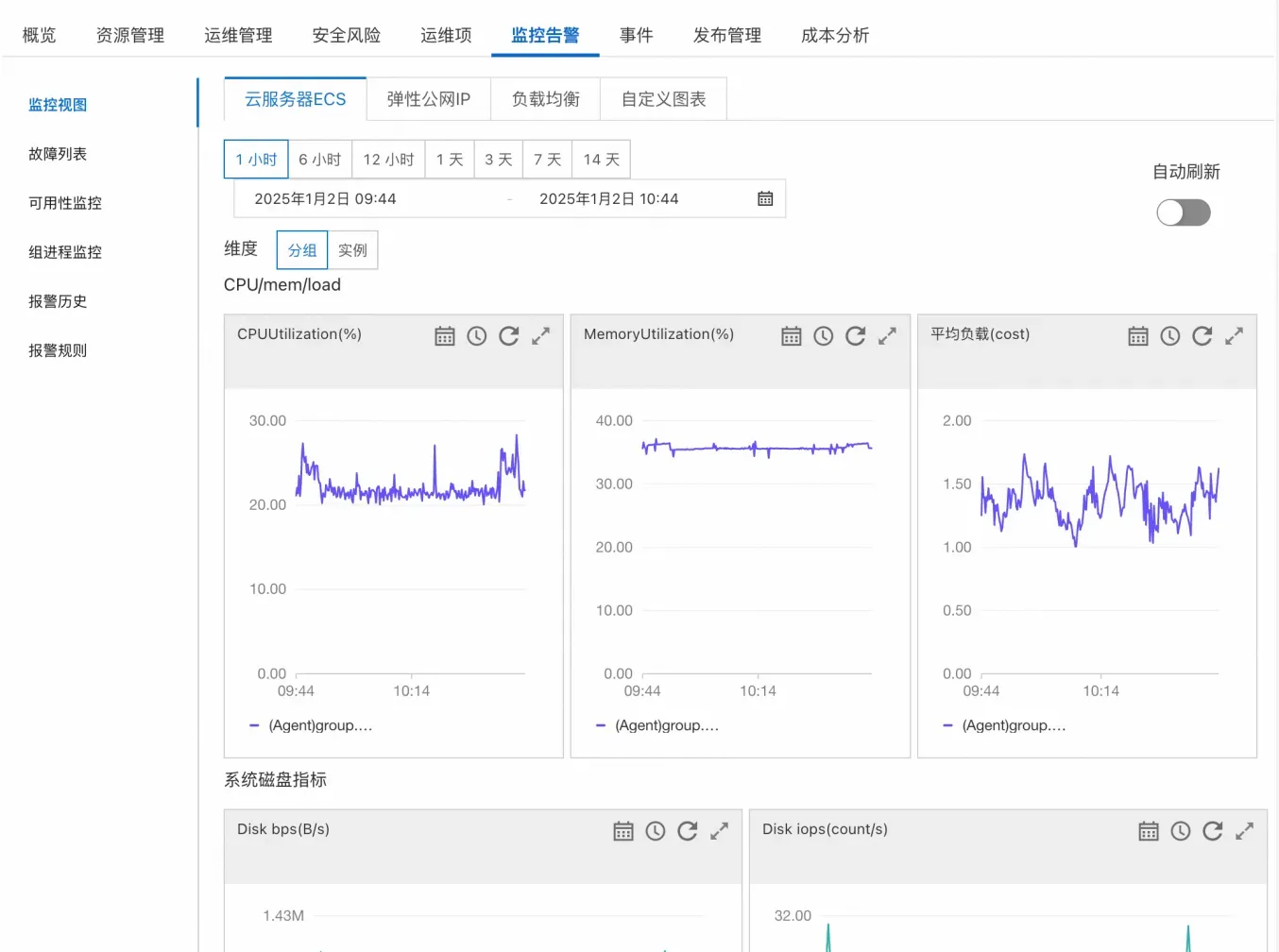The width and height of the screenshot is (1279, 952).
Task: Open calendar icon on MemoryUtilization chart
Action: [x=792, y=336]
